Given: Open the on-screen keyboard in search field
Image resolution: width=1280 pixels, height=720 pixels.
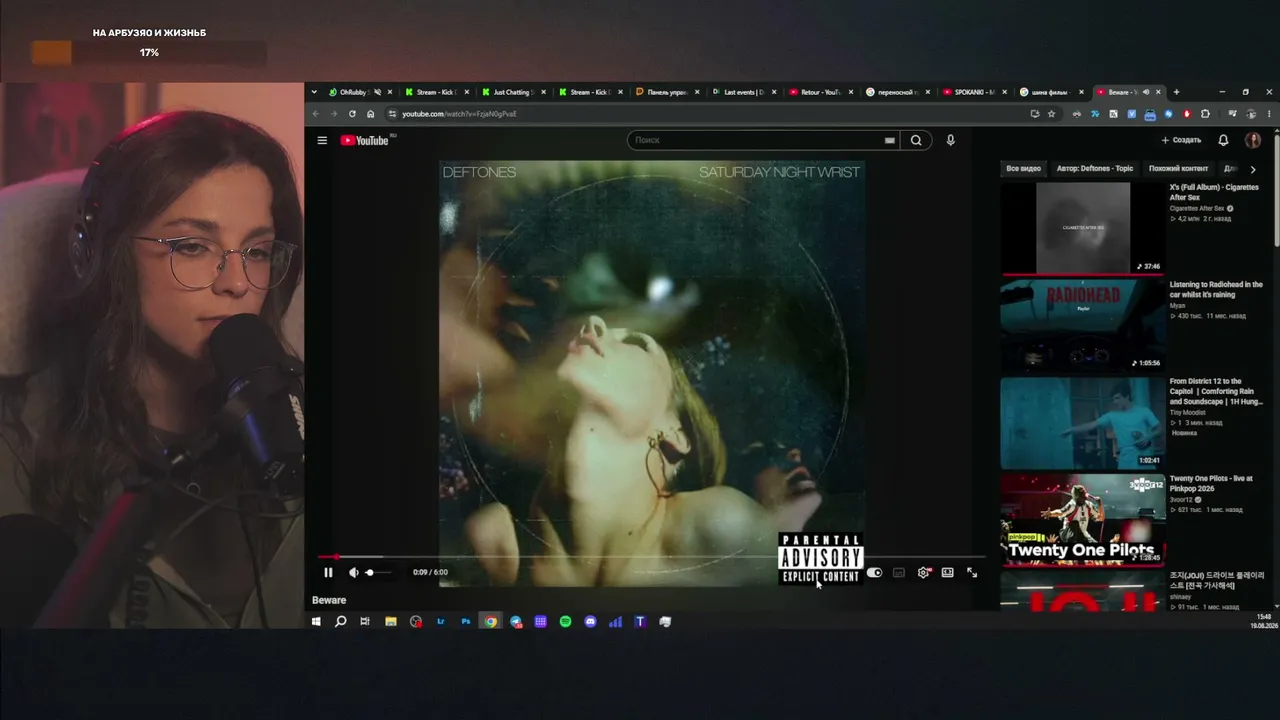Looking at the screenshot, I should [889, 140].
